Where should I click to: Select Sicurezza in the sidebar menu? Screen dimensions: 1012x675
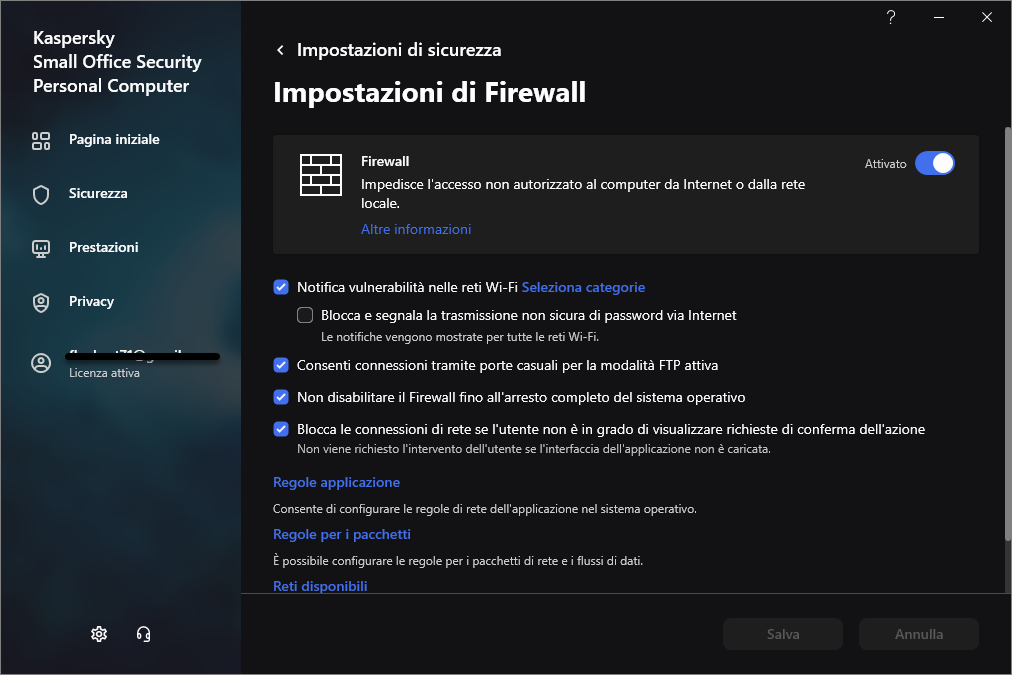click(98, 194)
